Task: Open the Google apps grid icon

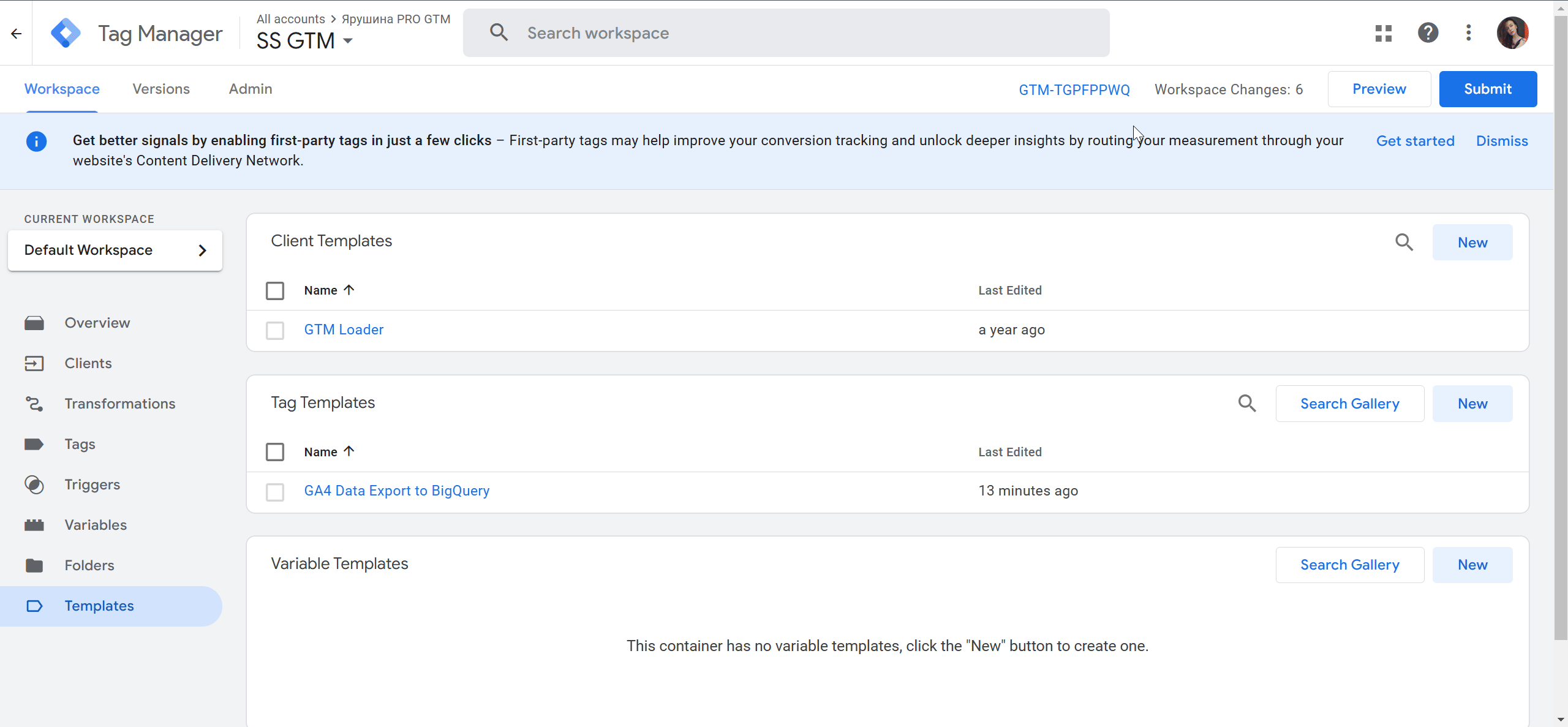Action: pos(1384,33)
